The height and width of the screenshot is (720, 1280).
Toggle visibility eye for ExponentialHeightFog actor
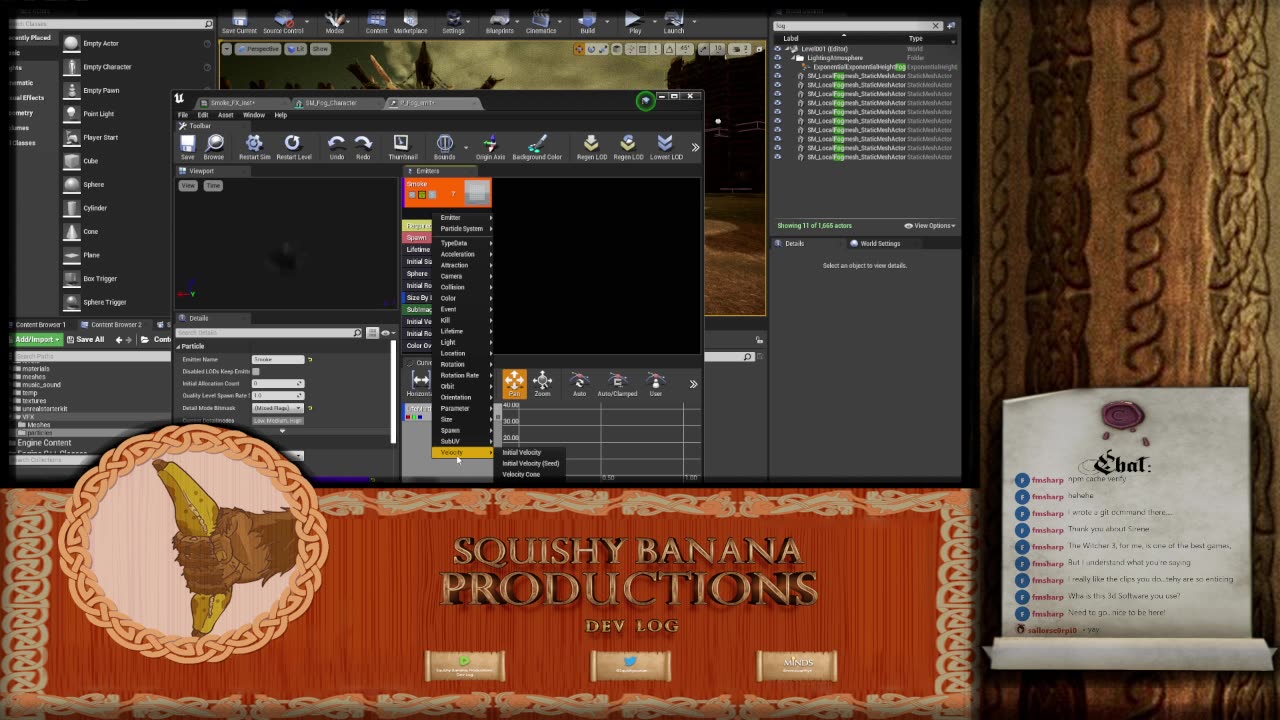pyautogui.click(x=778, y=67)
